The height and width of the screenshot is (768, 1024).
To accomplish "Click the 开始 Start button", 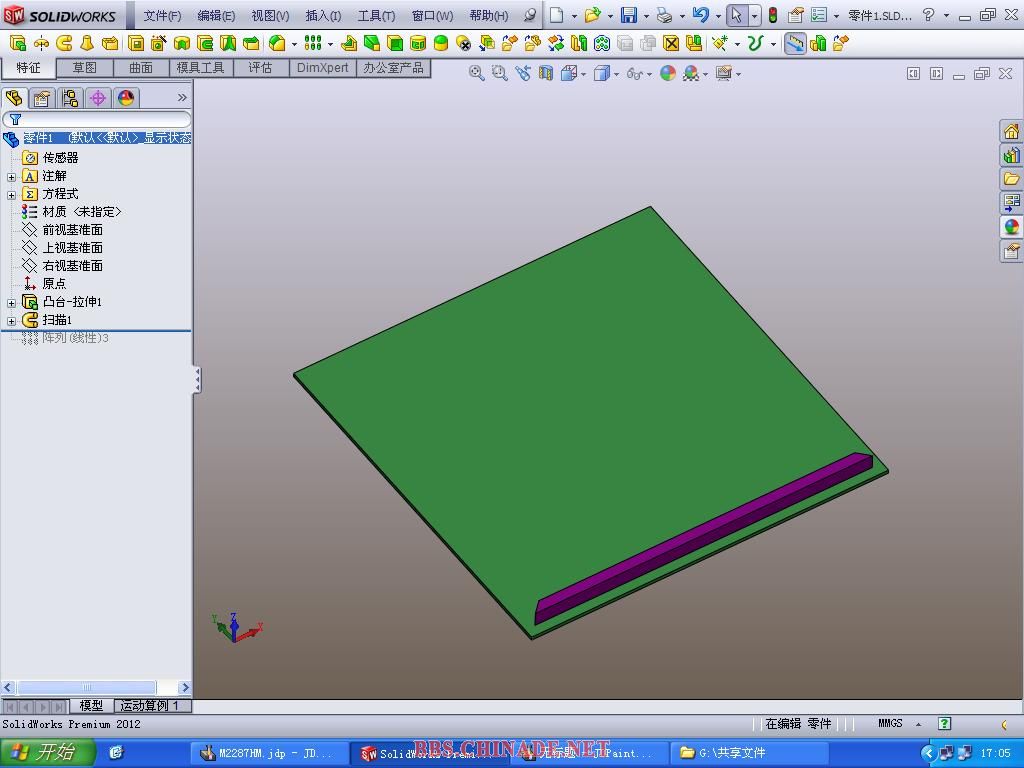I will [x=47, y=752].
